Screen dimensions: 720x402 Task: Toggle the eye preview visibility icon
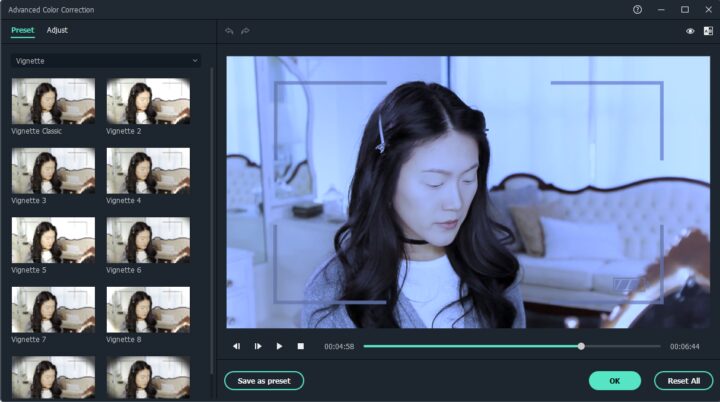tap(690, 31)
